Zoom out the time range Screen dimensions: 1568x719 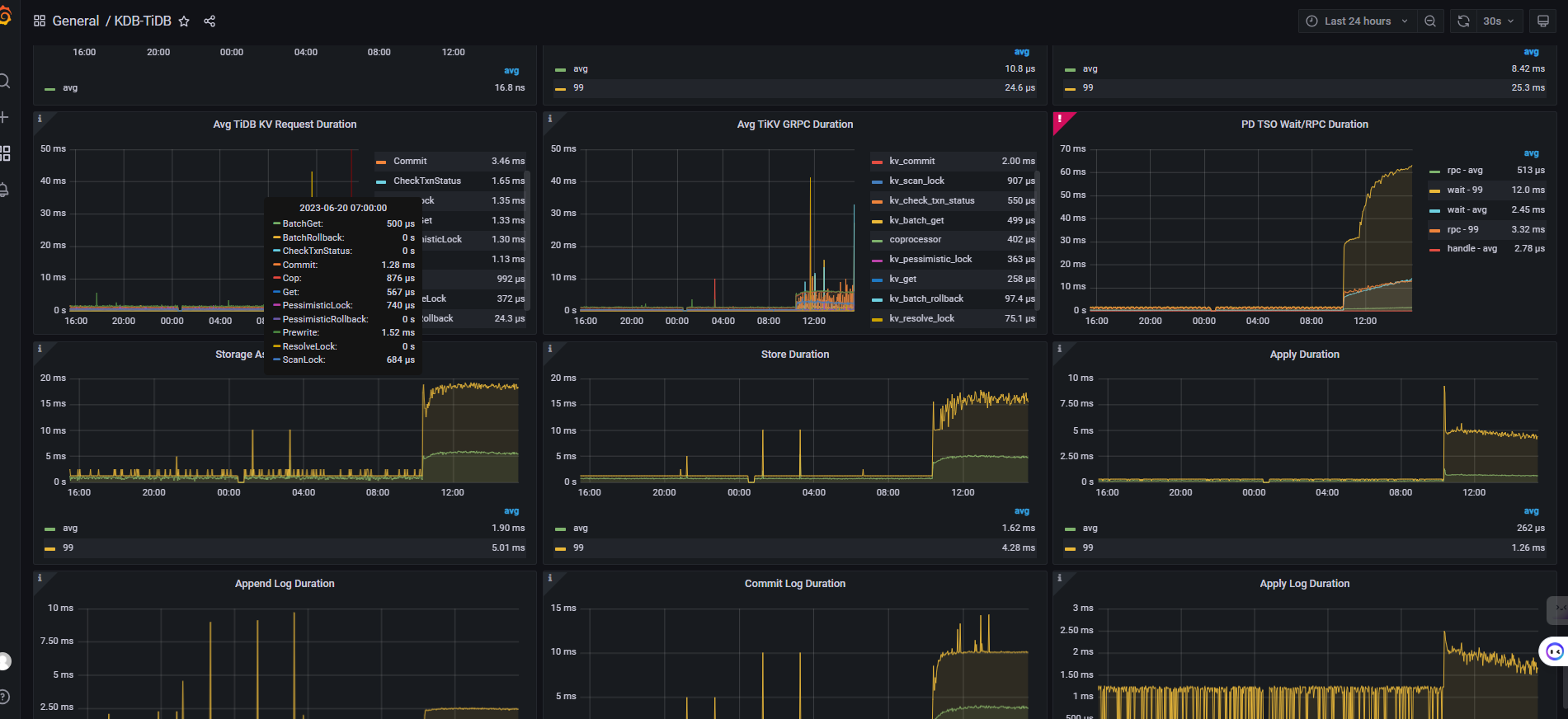[x=1430, y=21]
